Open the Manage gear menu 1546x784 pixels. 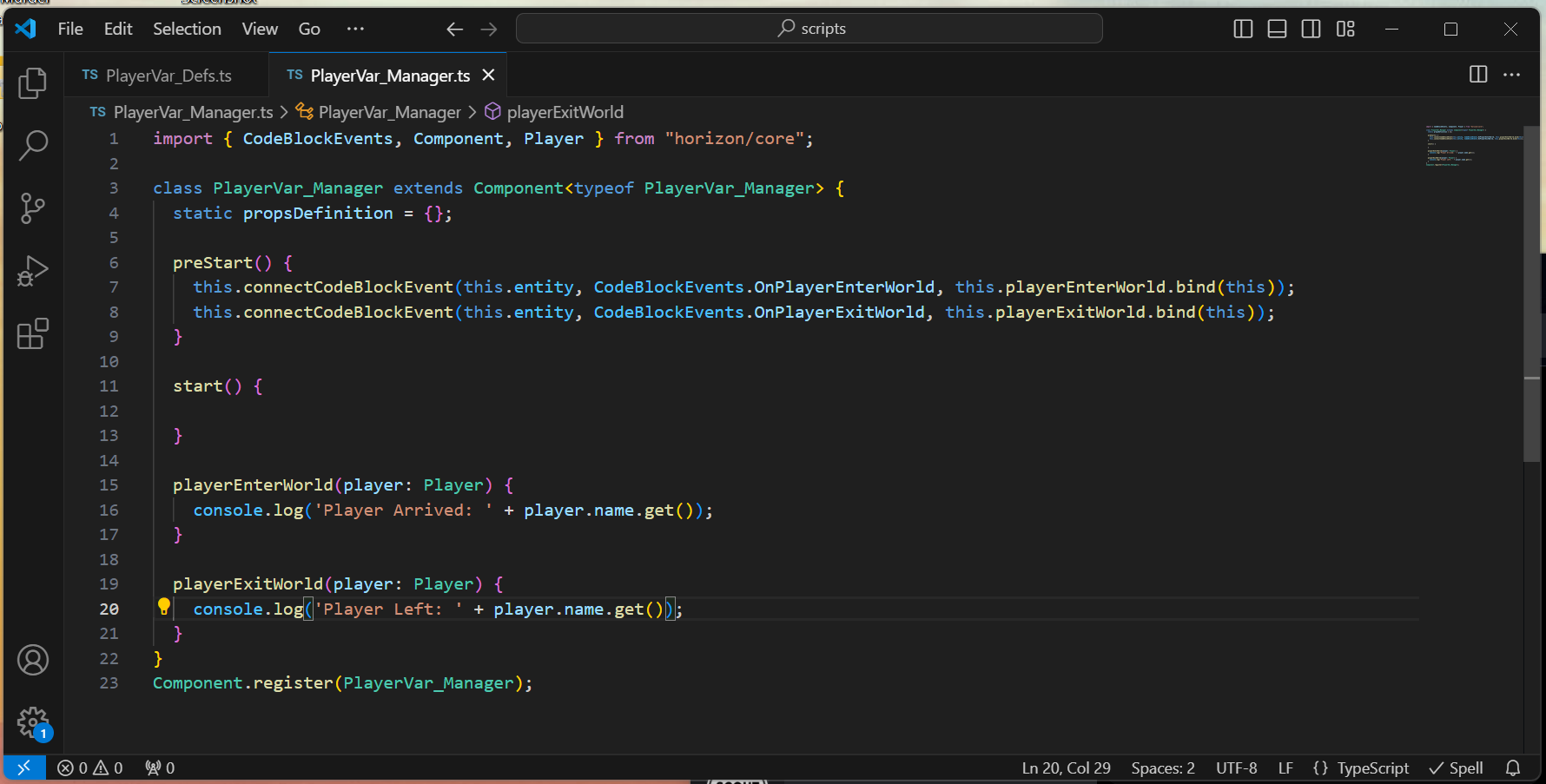(33, 721)
